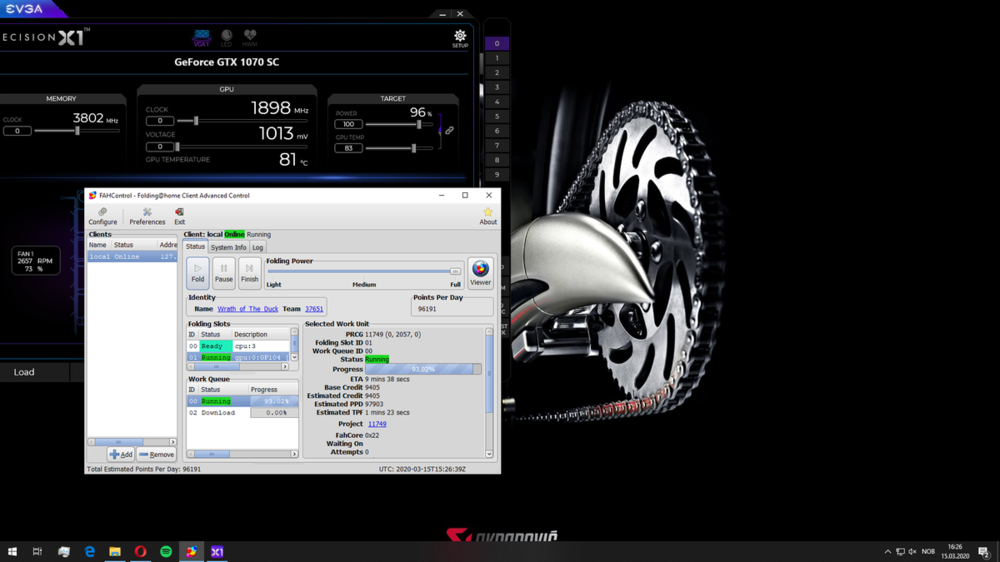
Task: Select work queue 00 Running row
Action: (x=242, y=401)
